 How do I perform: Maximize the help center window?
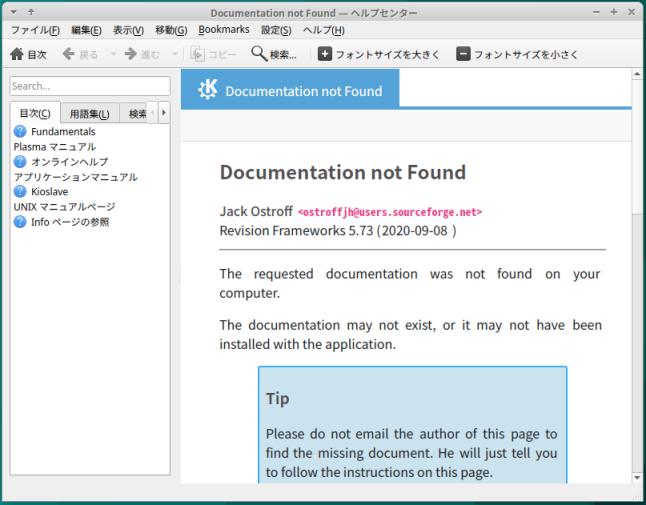(x=614, y=12)
